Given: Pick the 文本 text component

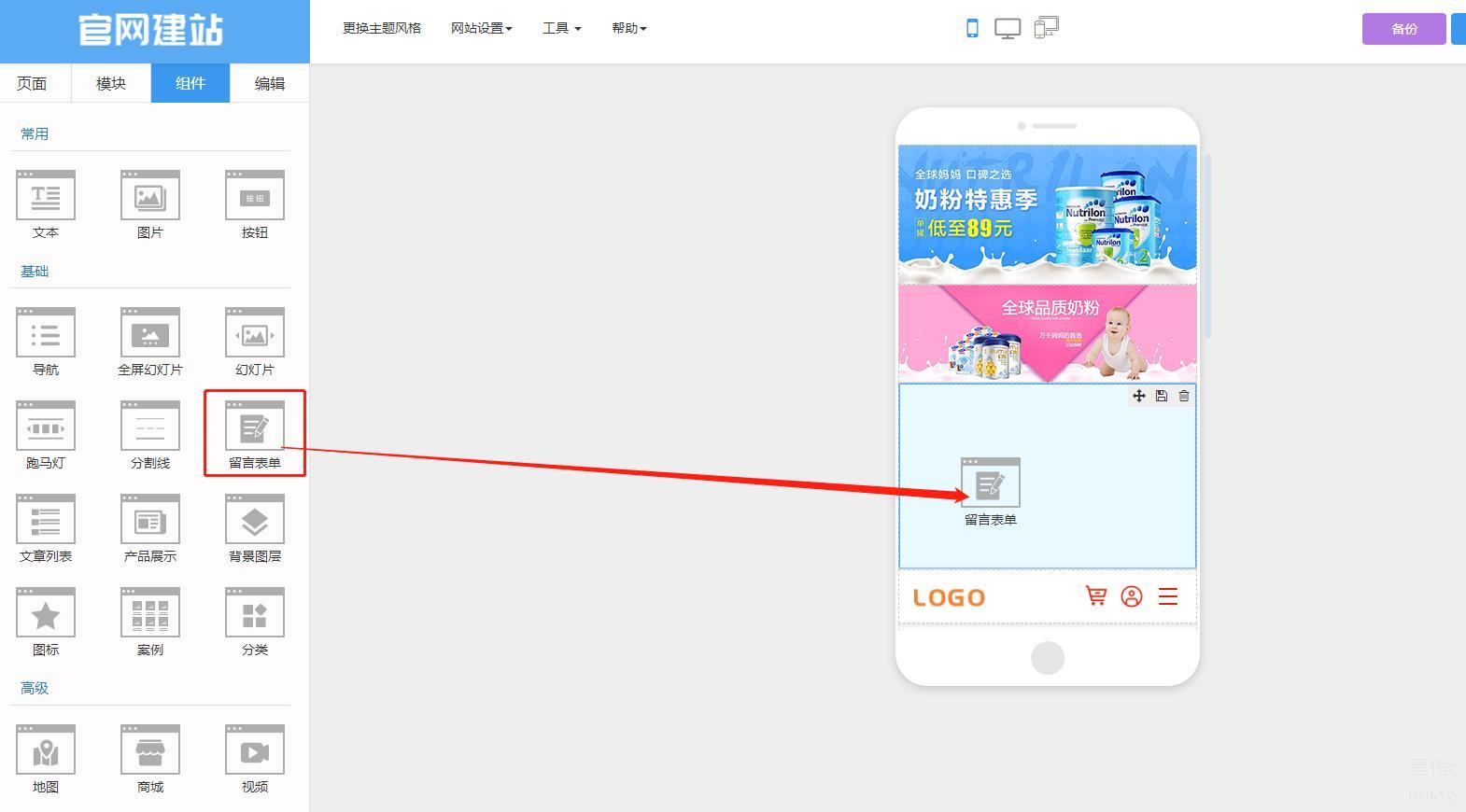Looking at the screenshot, I should [x=45, y=203].
